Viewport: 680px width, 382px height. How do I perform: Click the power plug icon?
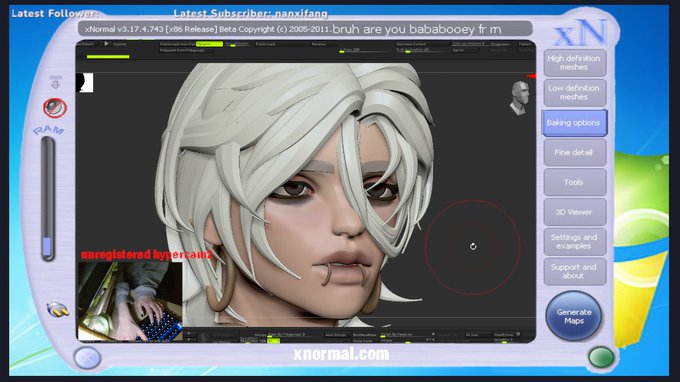58,310
